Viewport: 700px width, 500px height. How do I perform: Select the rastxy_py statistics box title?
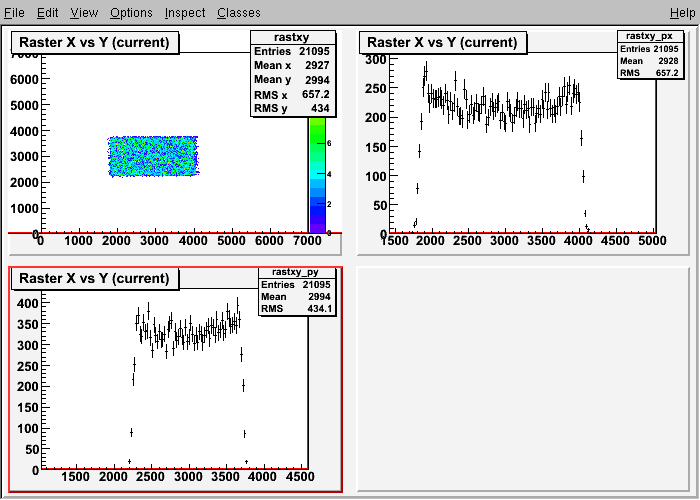[x=296, y=272]
